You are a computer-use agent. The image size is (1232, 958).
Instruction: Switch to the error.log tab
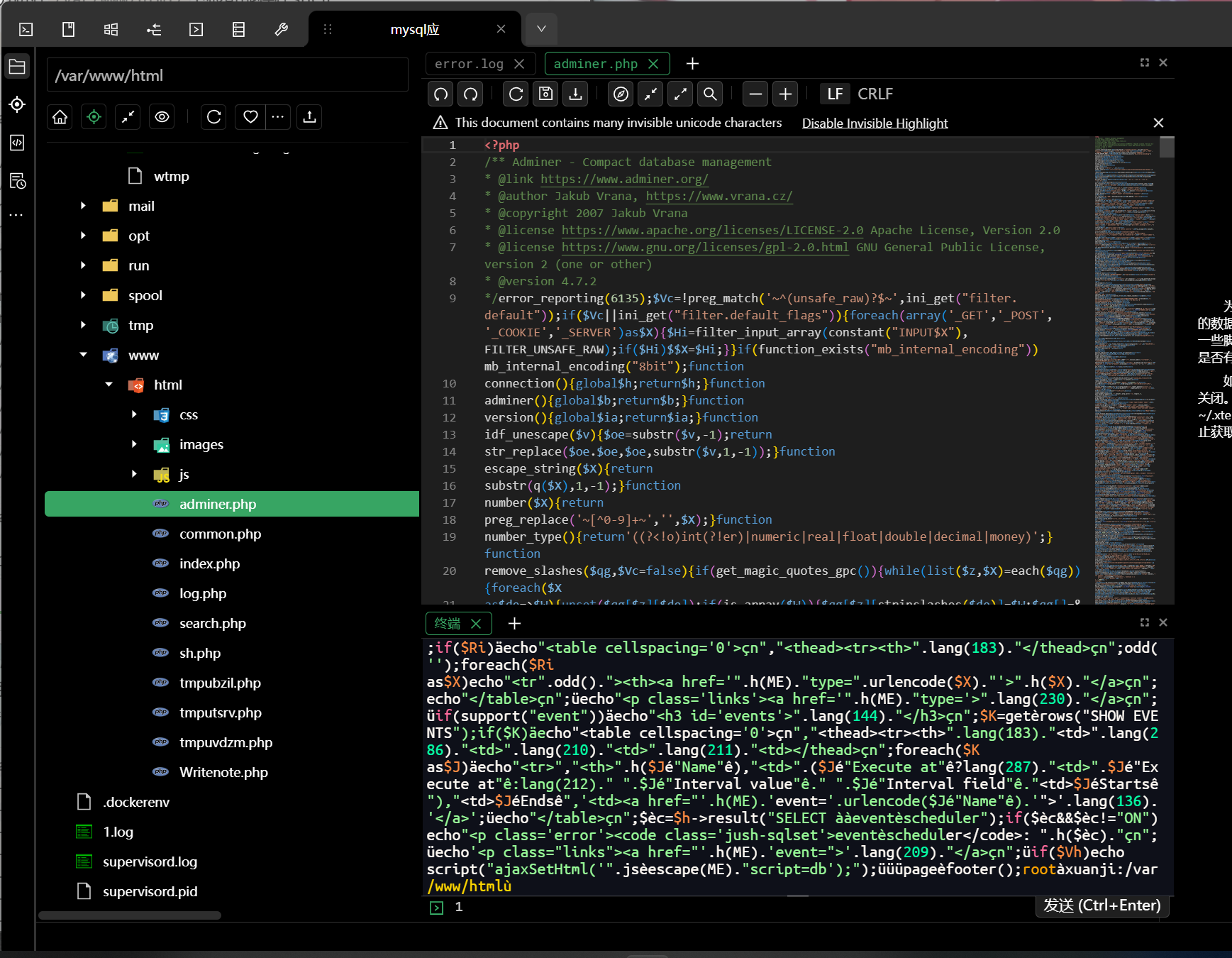469,64
